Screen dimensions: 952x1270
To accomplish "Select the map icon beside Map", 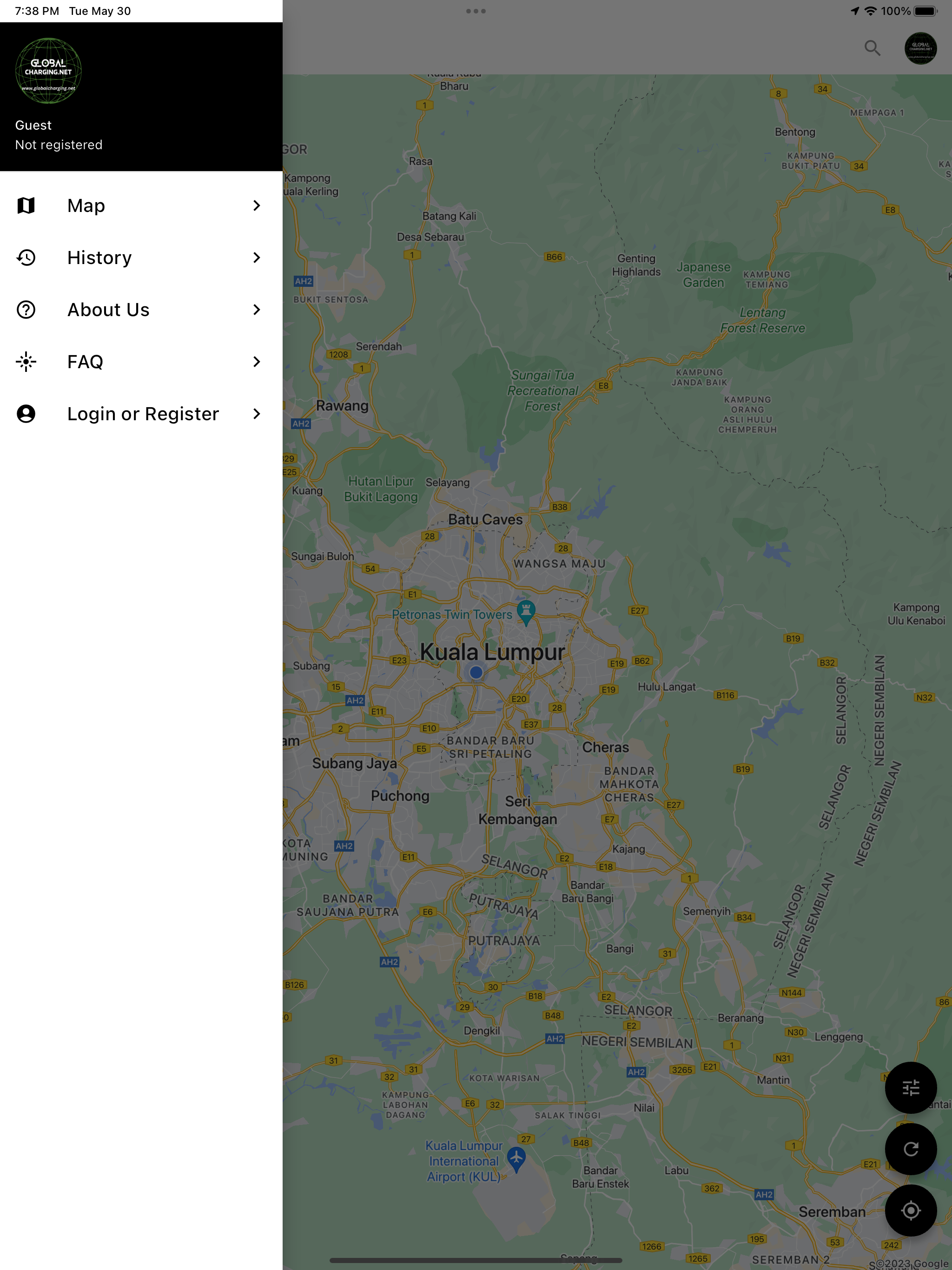I will point(26,205).
